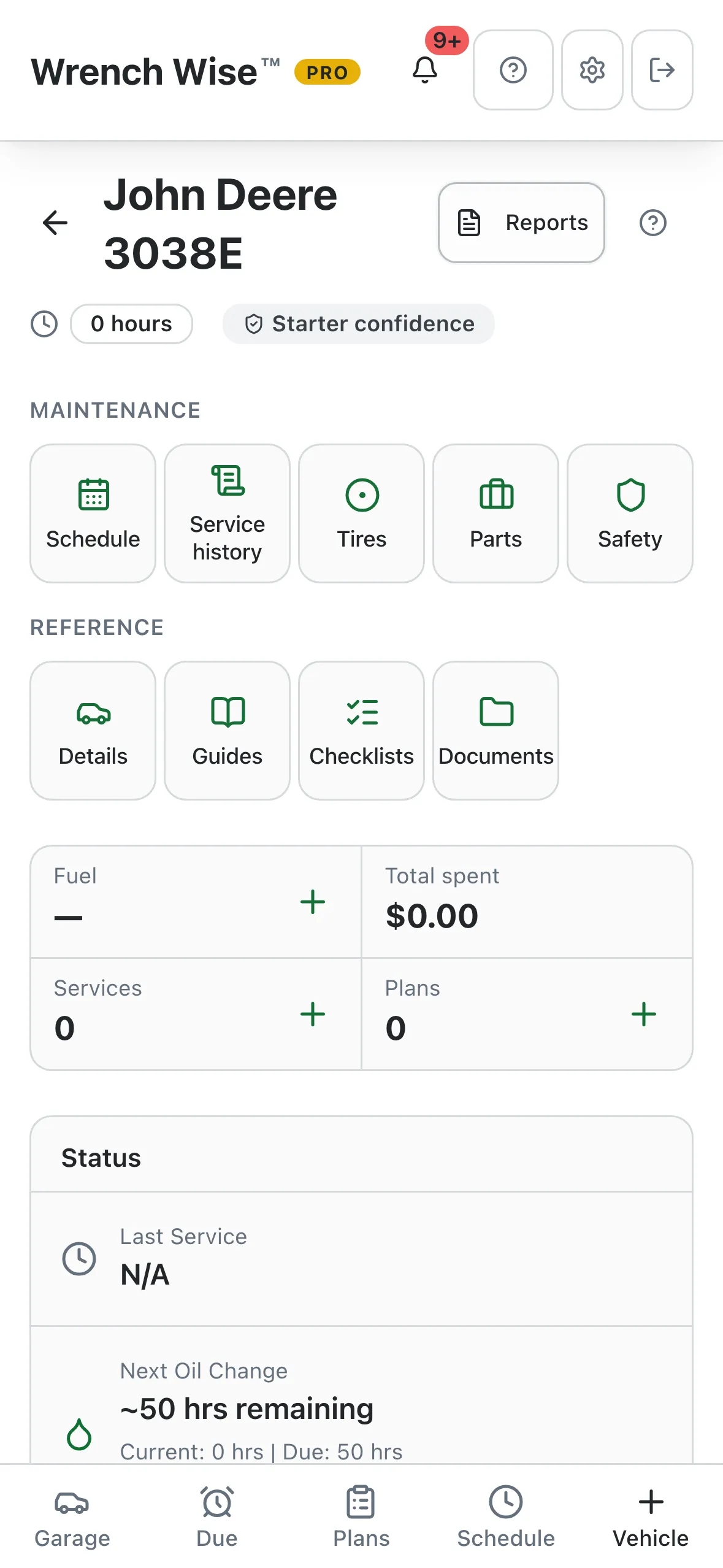Viewport: 723px width, 1568px height.
Task: Click the logout icon button
Action: tap(662, 70)
